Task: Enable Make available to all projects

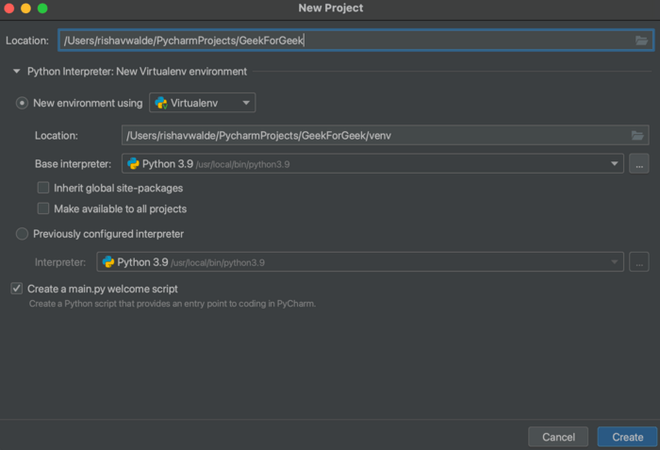Action: (x=43, y=208)
